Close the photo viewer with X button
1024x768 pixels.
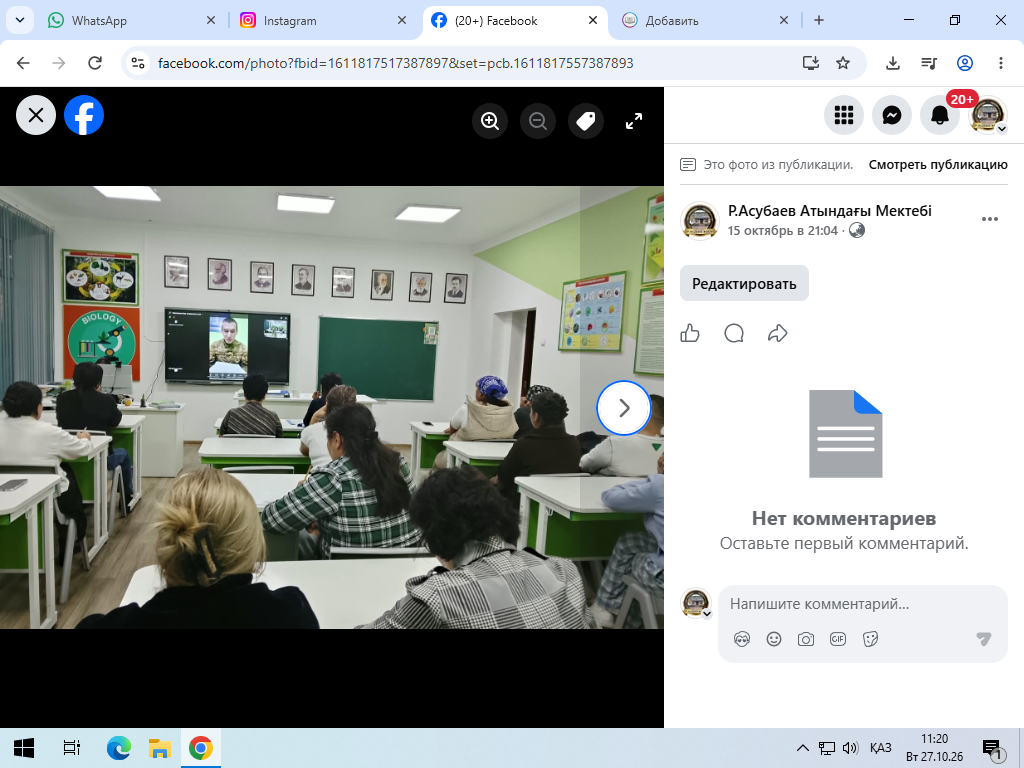pos(36,116)
